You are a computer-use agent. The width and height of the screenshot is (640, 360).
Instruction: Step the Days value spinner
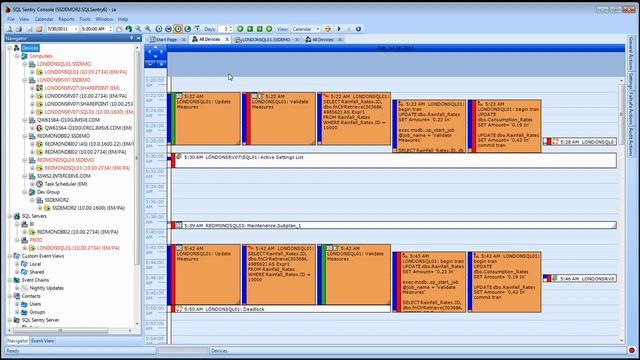[231, 29]
